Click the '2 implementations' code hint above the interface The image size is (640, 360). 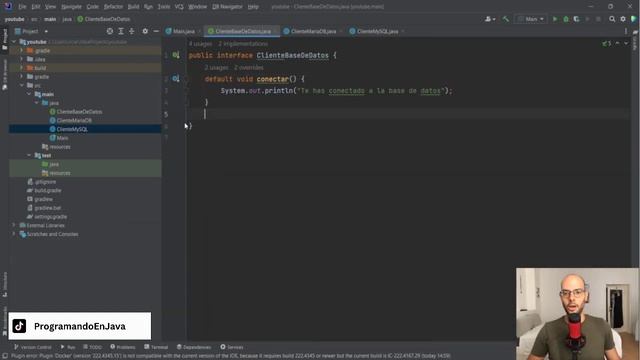[243, 44]
